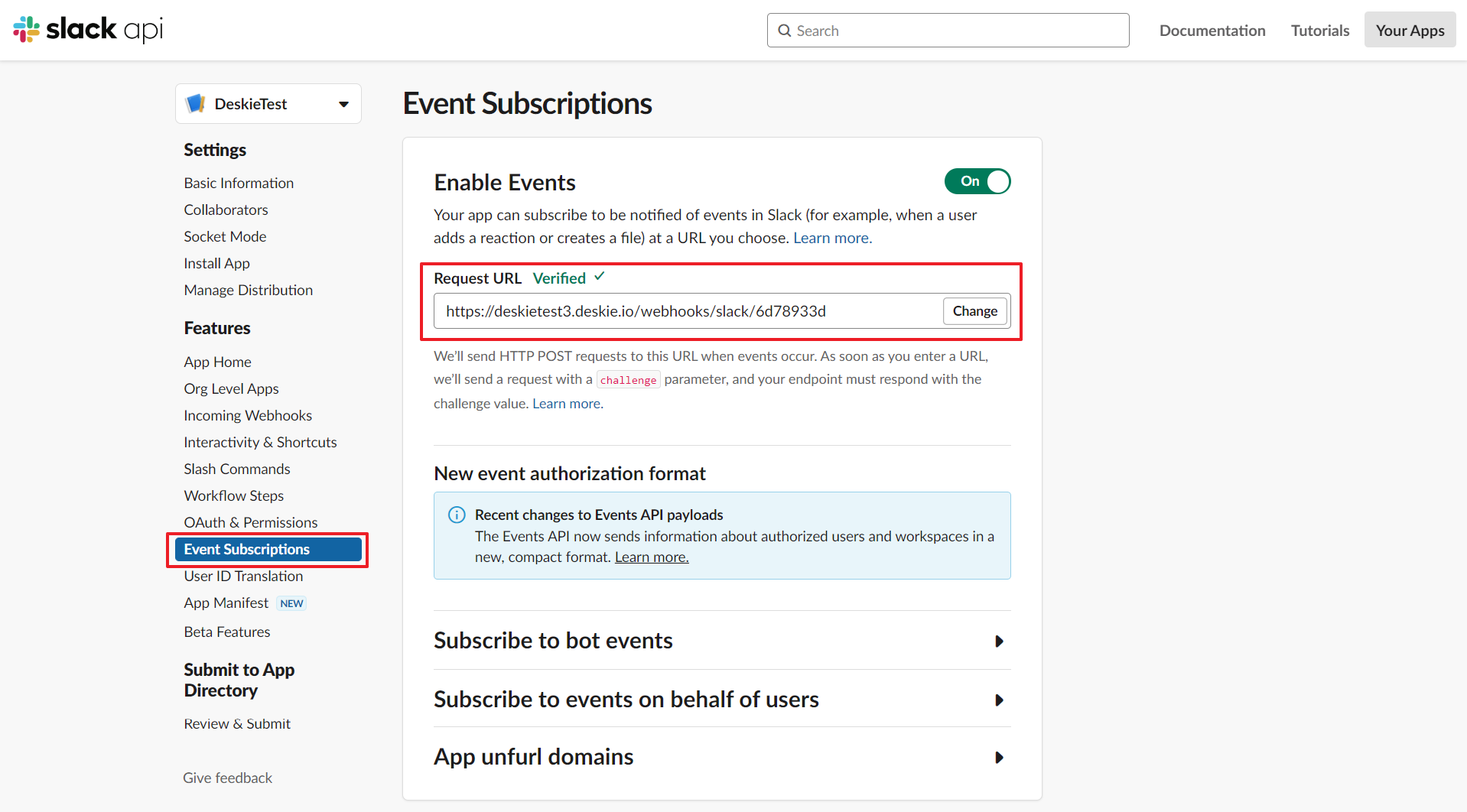Open OAuth & Permissions
Screen dimensions: 1467x812
250,522
